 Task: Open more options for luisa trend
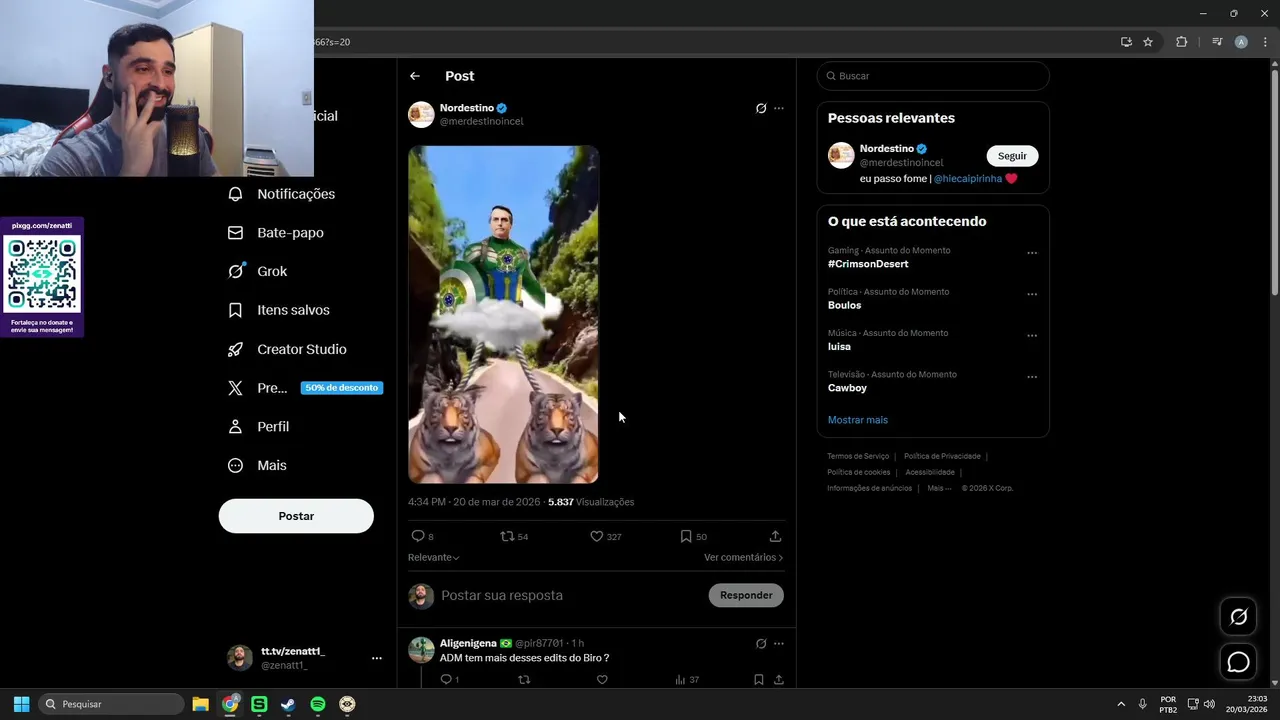point(1032,336)
